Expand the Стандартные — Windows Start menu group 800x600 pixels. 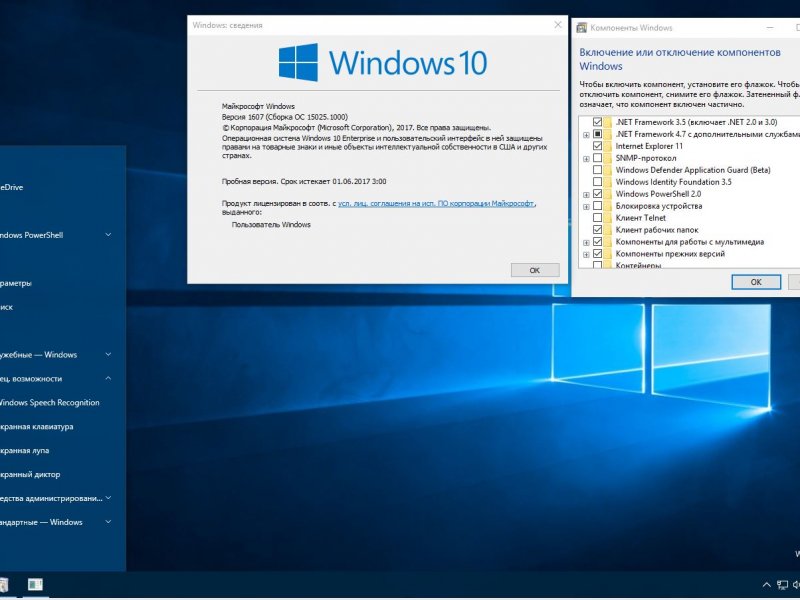click(108, 521)
